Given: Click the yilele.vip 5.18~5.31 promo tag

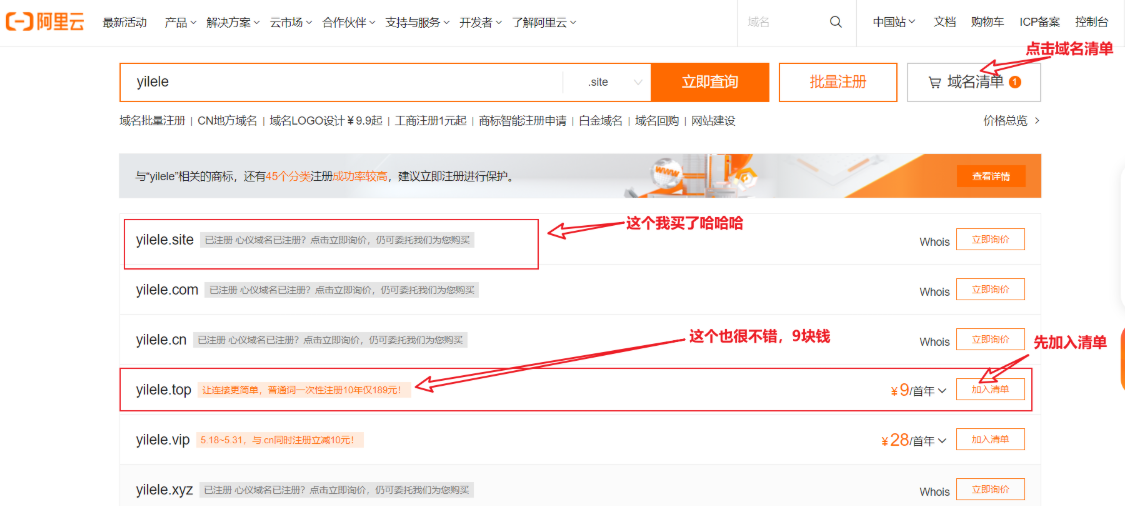Looking at the screenshot, I should pyautogui.click(x=281, y=440).
